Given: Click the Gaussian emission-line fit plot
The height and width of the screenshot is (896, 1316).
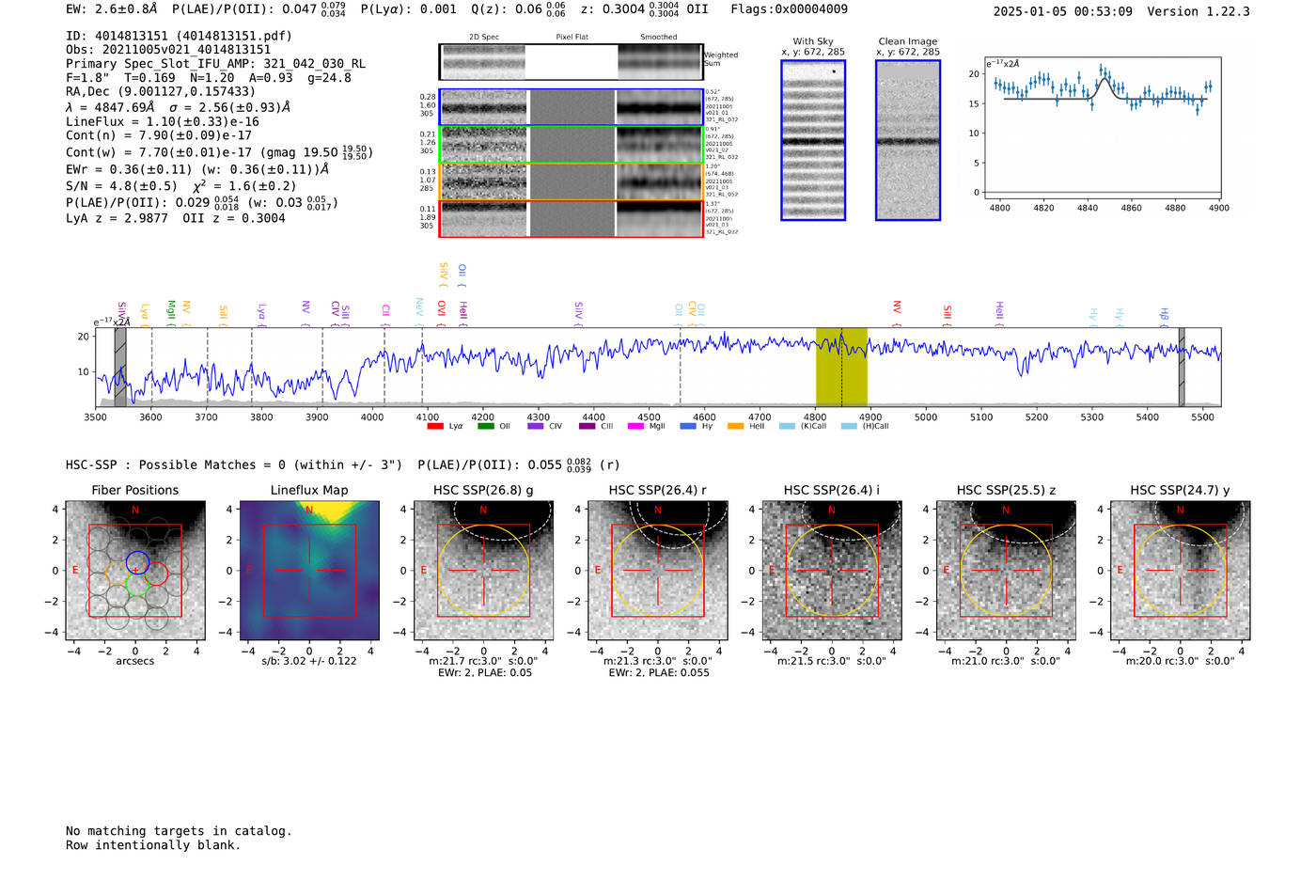Looking at the screenshot, I should [1102, 129].
